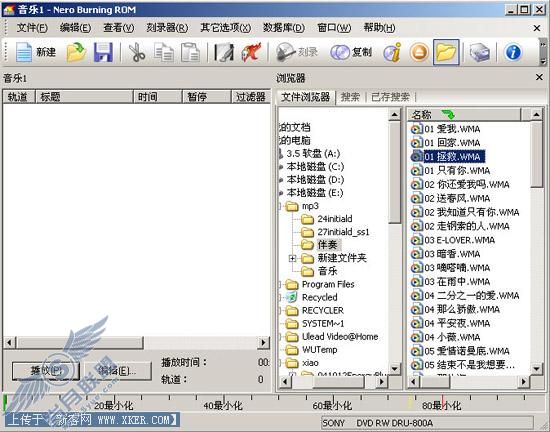Open the 编辑(E) menu

[x=75, y=27]
